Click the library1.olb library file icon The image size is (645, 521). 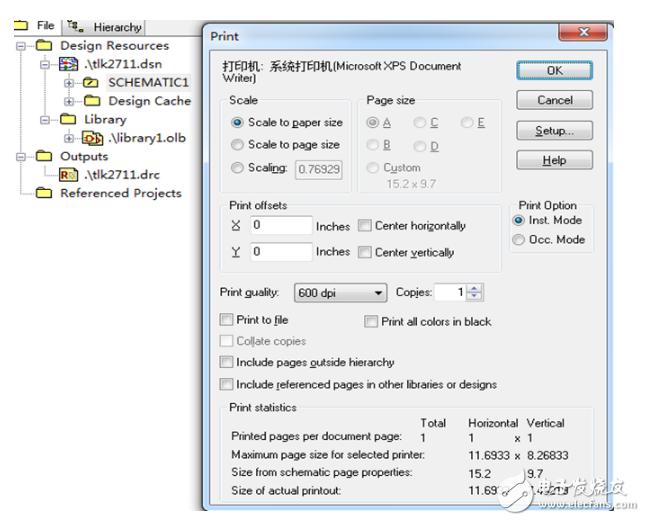coord(93,138)
